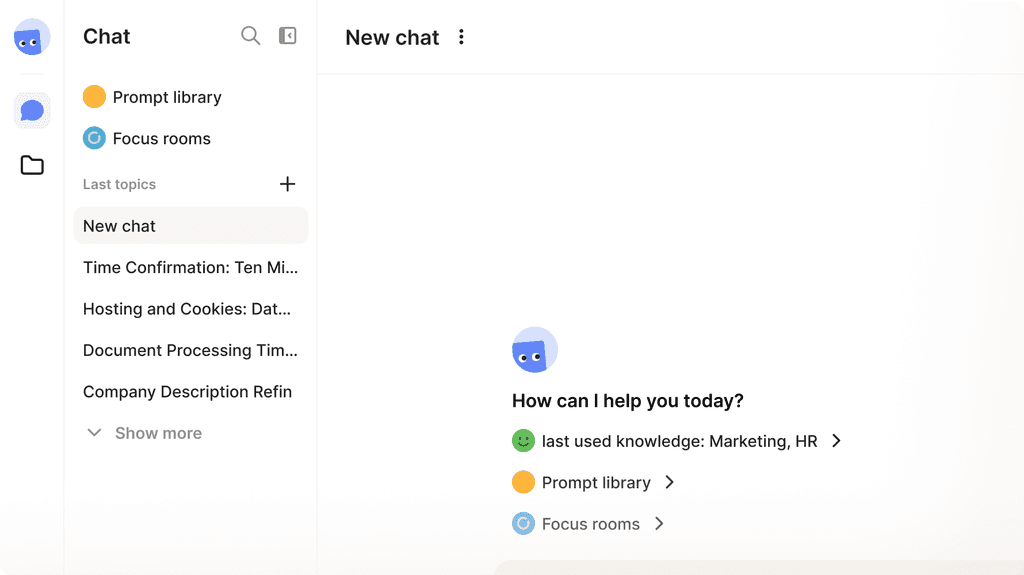This screenshot has width=1024, height=575.
Task: Click the 'Last topics' section label
Action: [120, 184]
